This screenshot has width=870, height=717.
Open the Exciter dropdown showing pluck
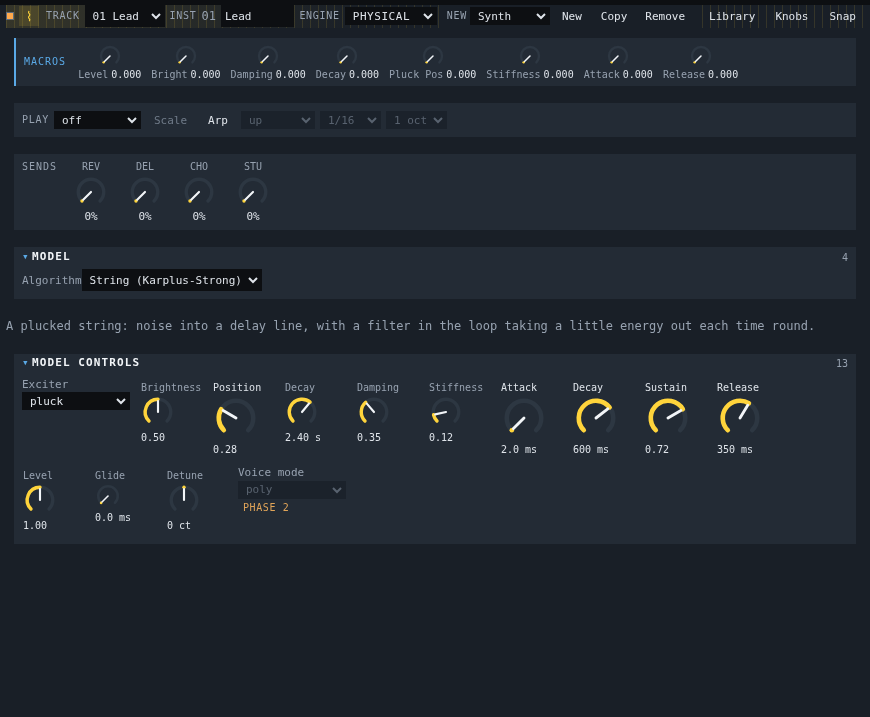[x=75, y=401]
